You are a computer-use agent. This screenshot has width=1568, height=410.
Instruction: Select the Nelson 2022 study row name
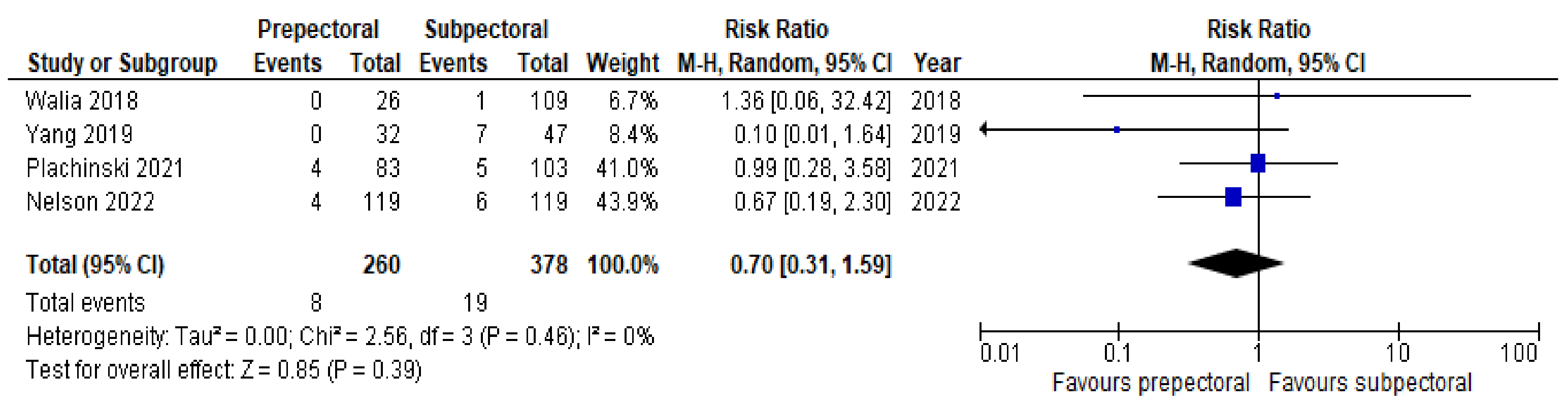[x=90, y=201]
